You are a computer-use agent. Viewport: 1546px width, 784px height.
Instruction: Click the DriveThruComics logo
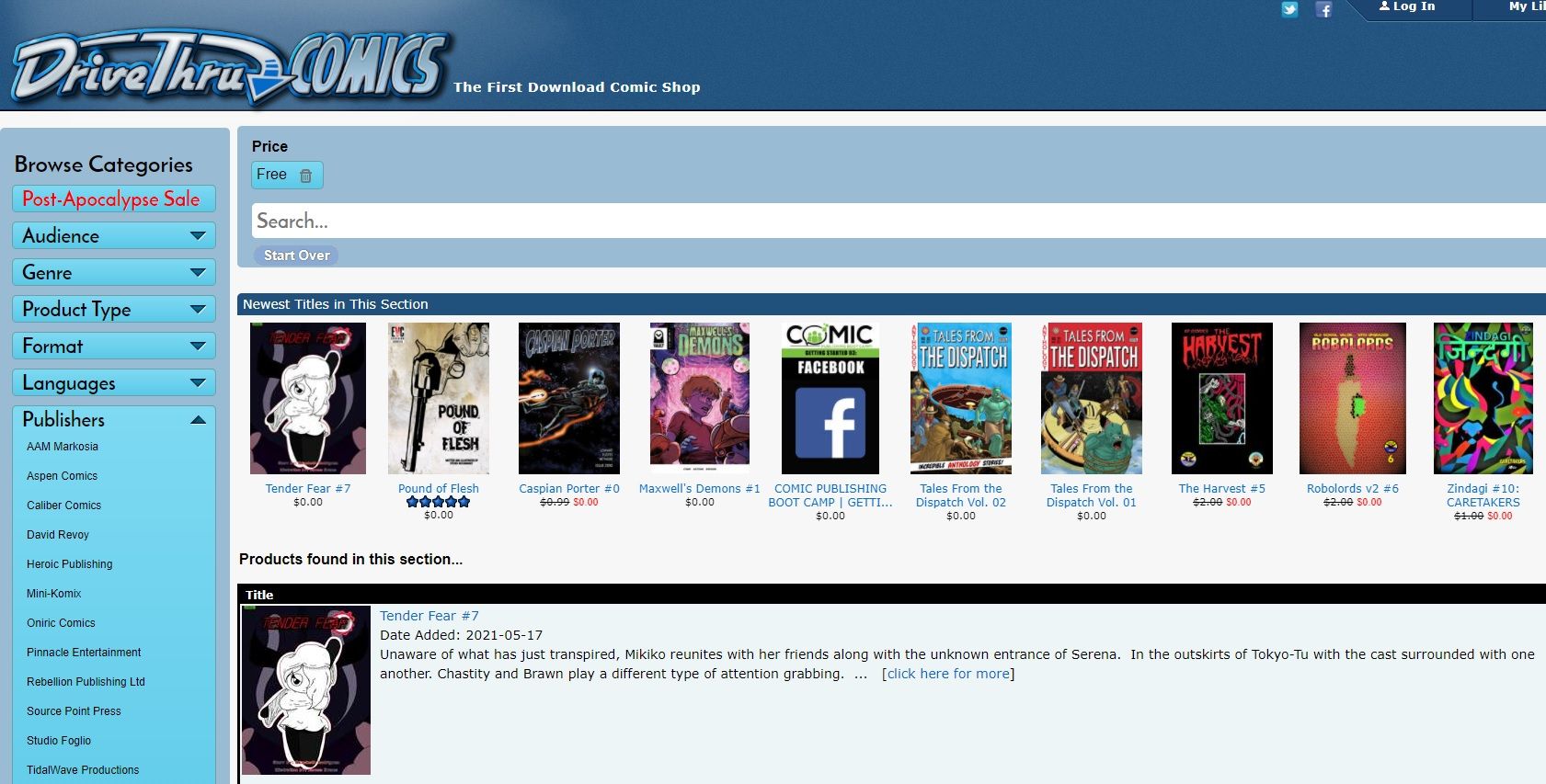click(230, 69)
